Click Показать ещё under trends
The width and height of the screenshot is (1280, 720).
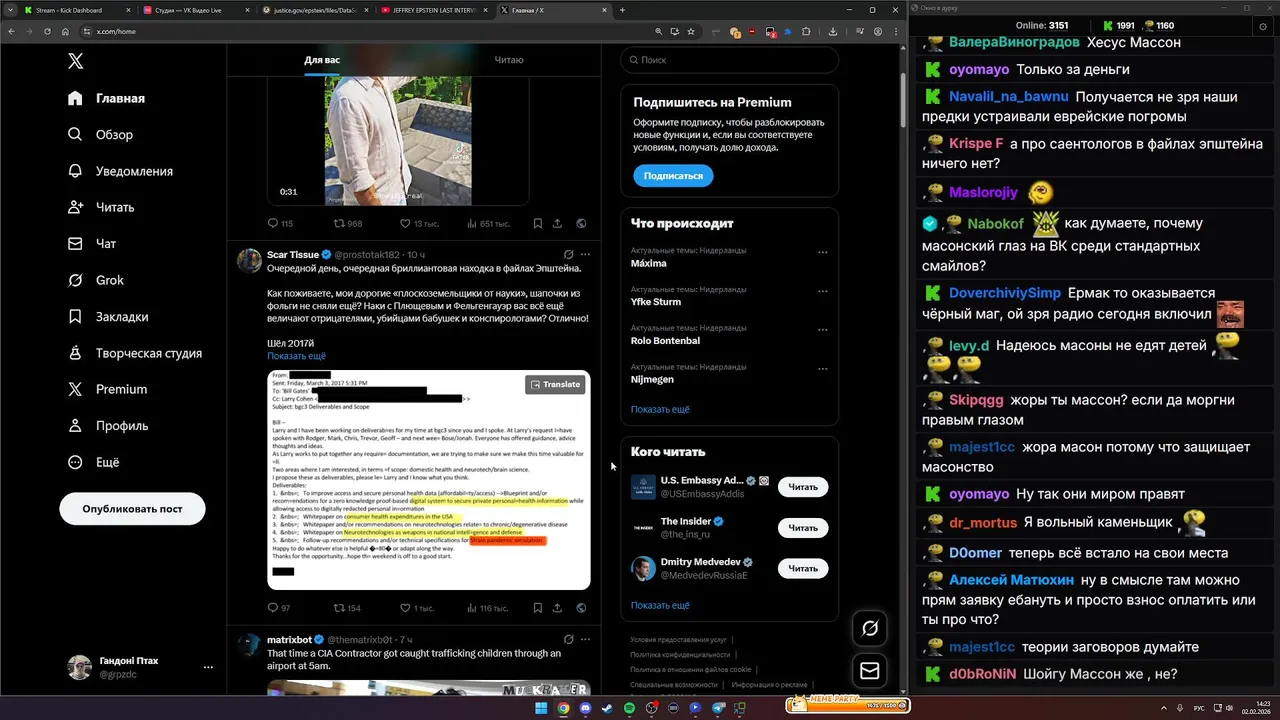[x=660, y=409]
